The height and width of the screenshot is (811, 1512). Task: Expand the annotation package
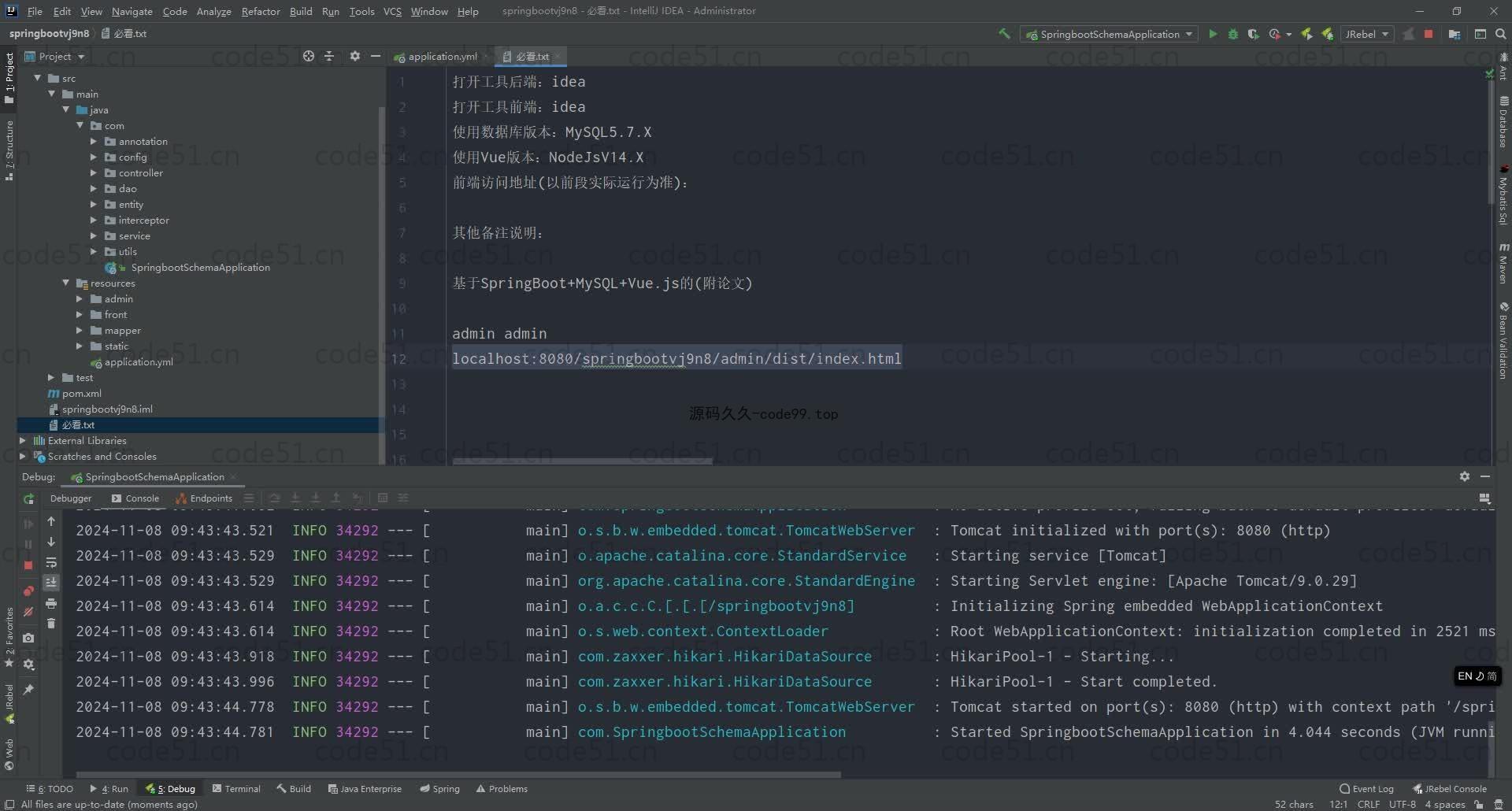point(94,141)
